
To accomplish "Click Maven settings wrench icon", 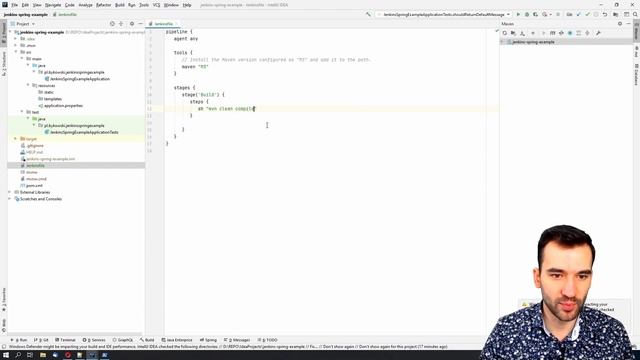I will (598, 33).
